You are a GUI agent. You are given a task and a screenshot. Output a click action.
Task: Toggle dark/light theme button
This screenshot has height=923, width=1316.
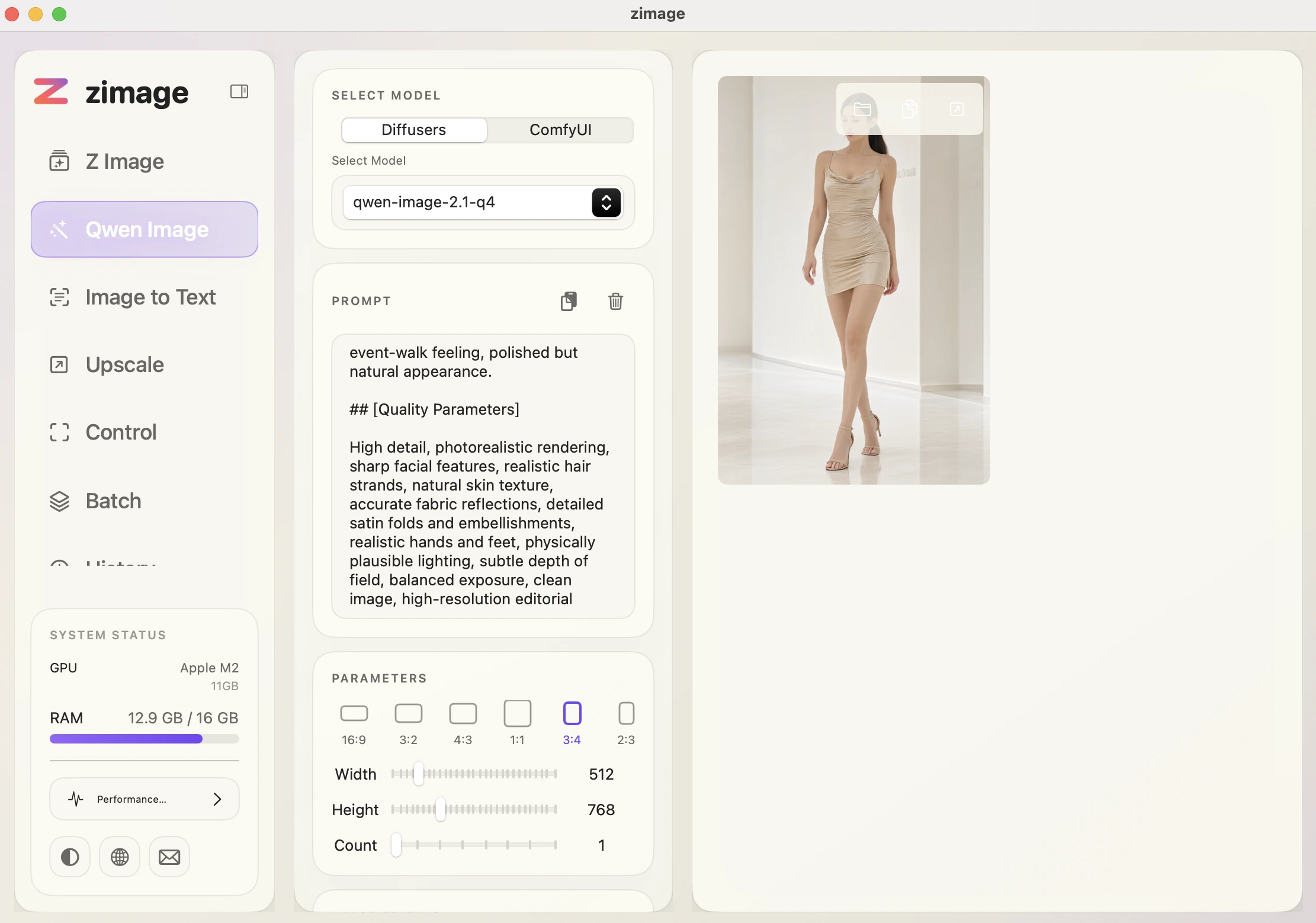pyautogui.click(x=70, y=857)
